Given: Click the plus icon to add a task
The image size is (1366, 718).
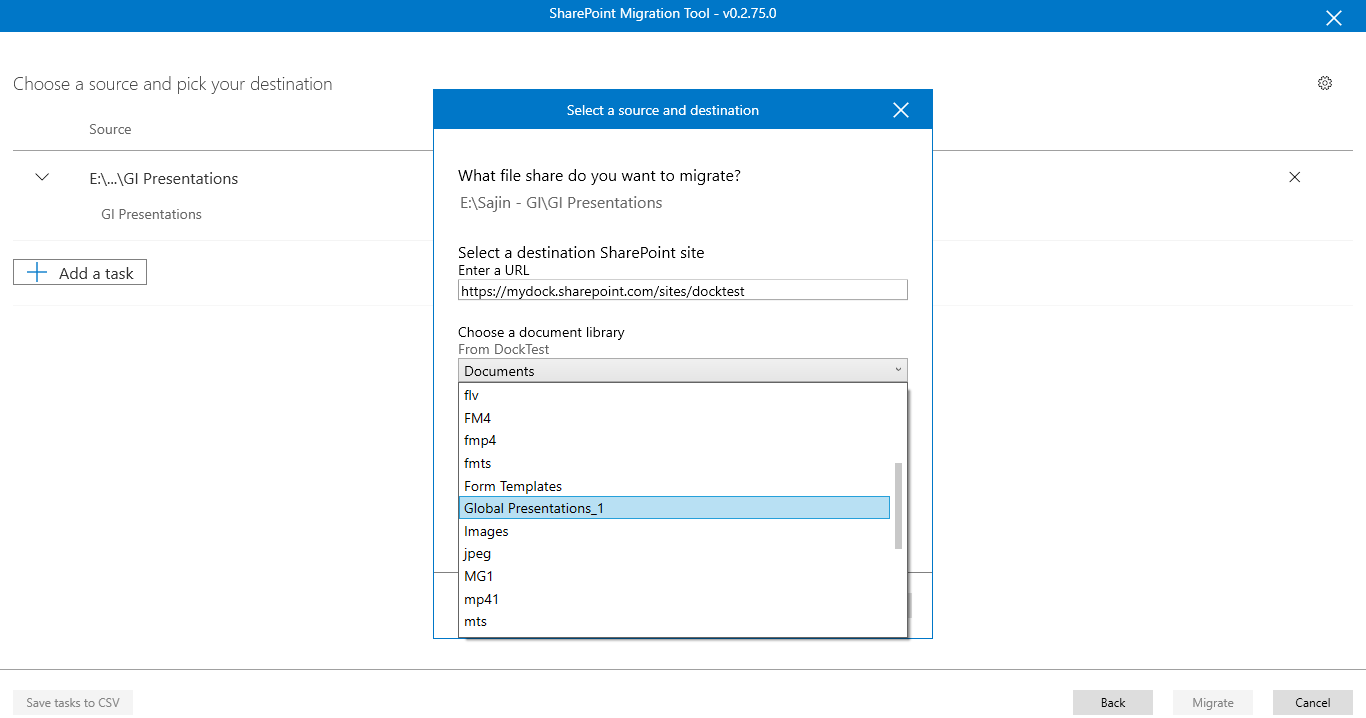Looking at the screenshot, I should click(36, 271).
